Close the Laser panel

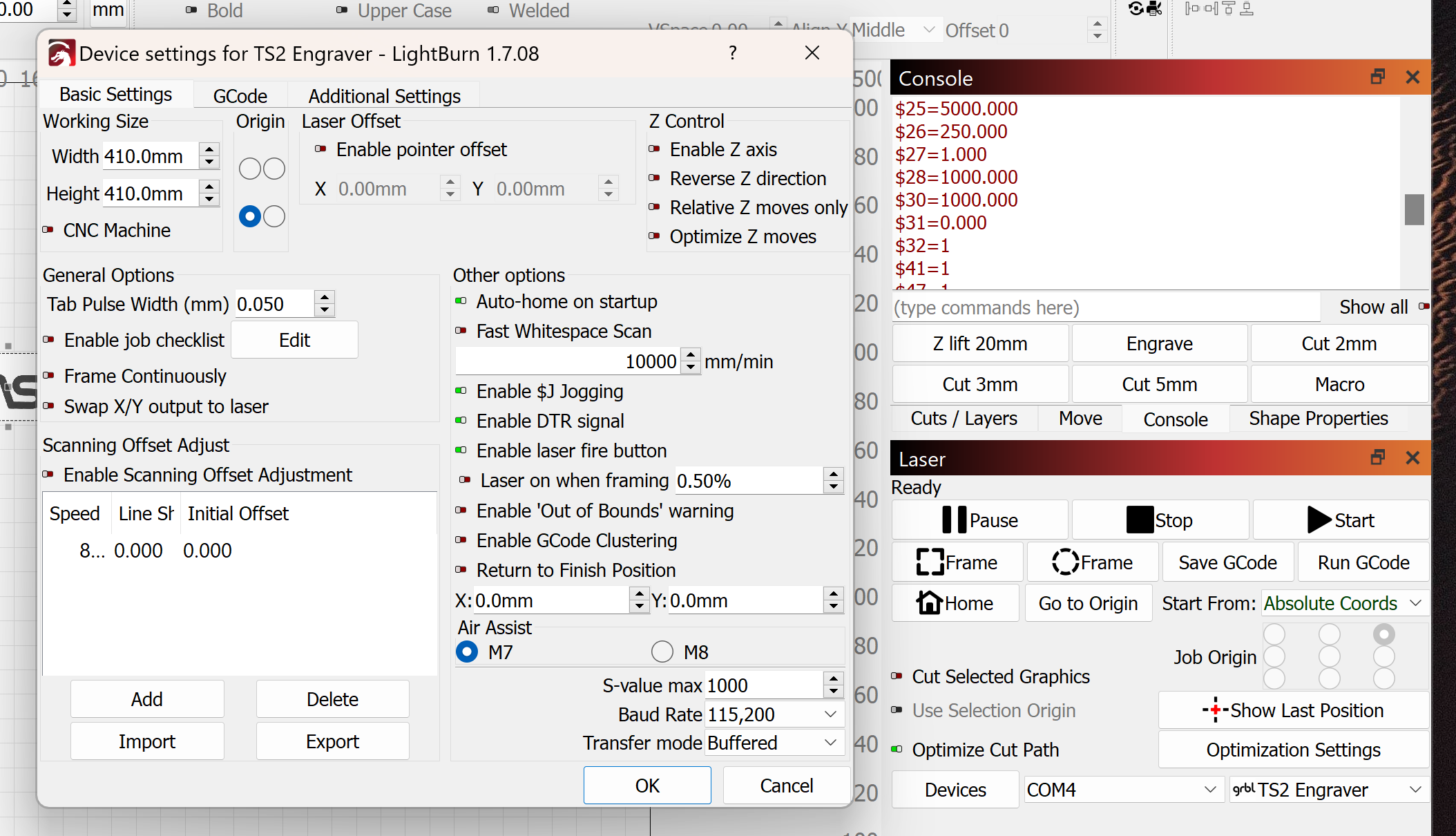coord(1413,457)
